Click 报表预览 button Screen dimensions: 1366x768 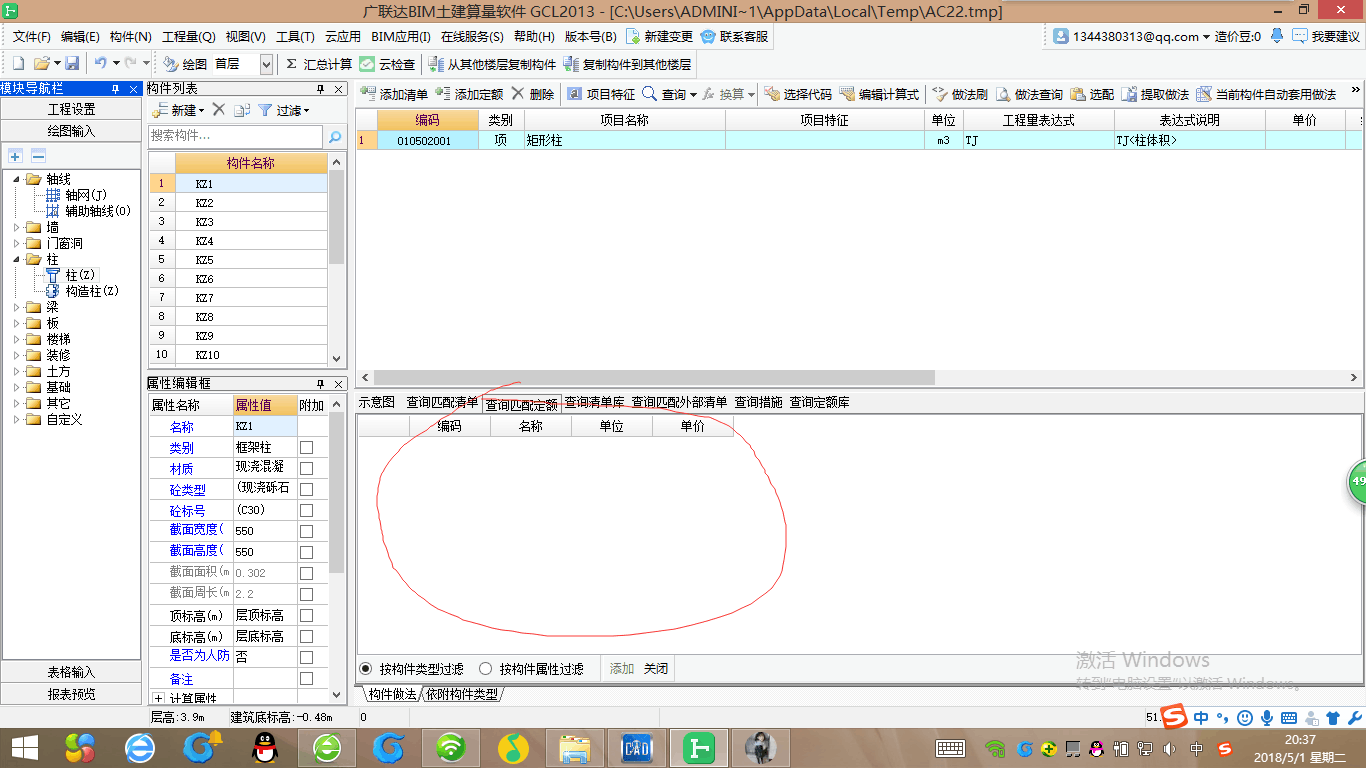click(71, 694)
